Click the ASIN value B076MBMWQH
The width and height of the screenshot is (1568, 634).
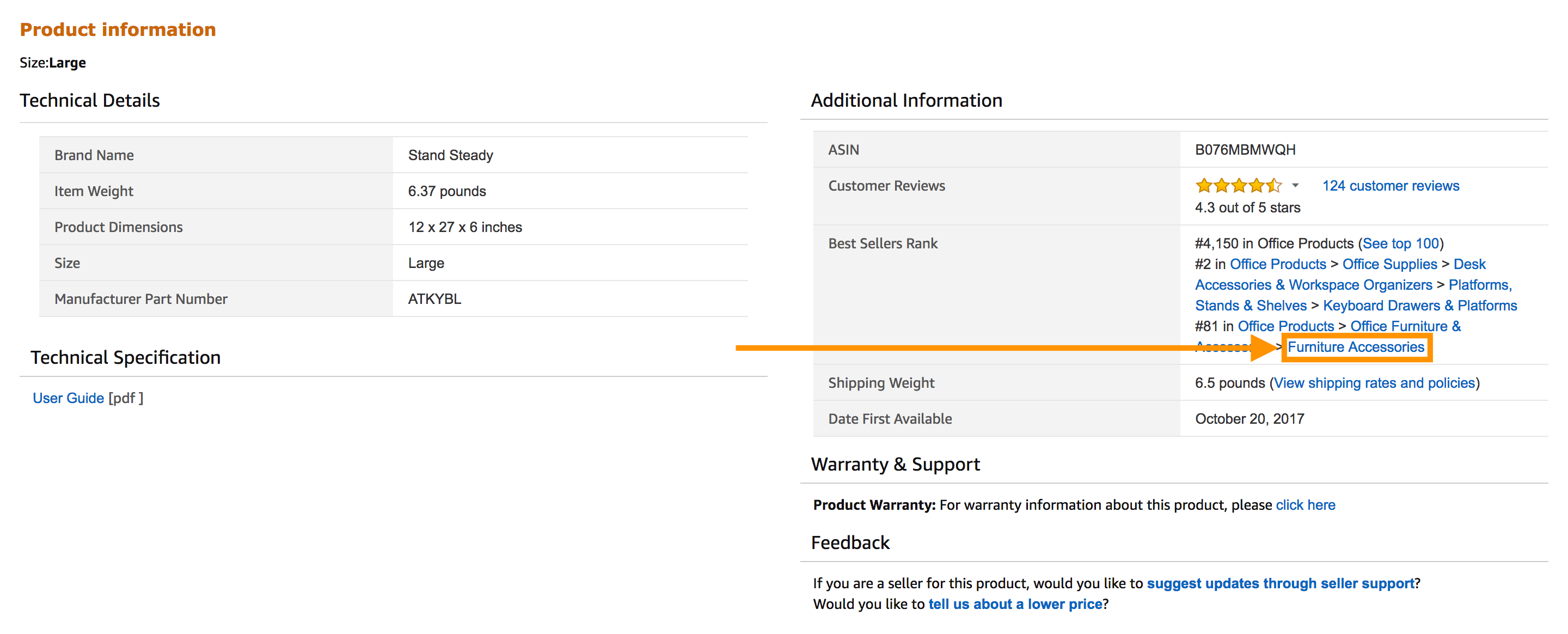point(1245,150)
